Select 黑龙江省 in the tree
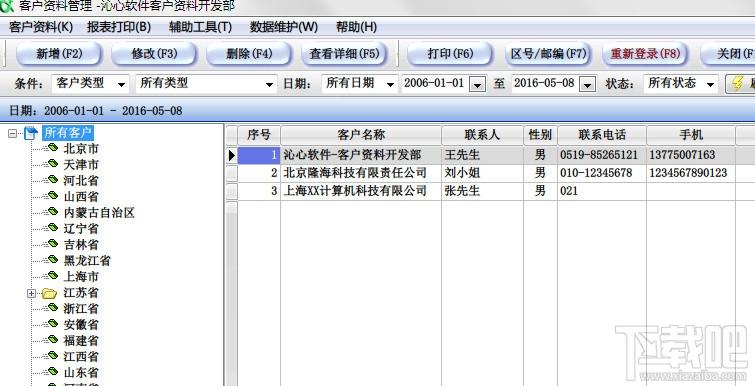This screenshot has width=755, height=386. [x=87, y=261]
